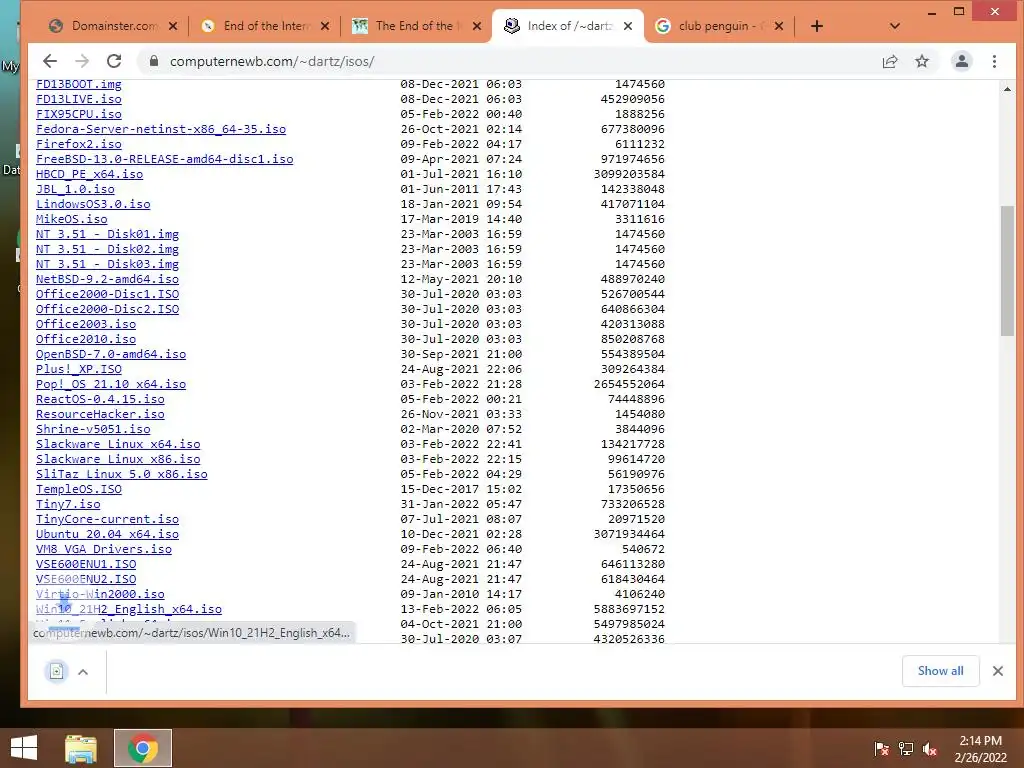Open ReactOS-0.4.15.iso link
Image resolution: width=1024 pixels, height=768 pixels.
click(100, 400)
